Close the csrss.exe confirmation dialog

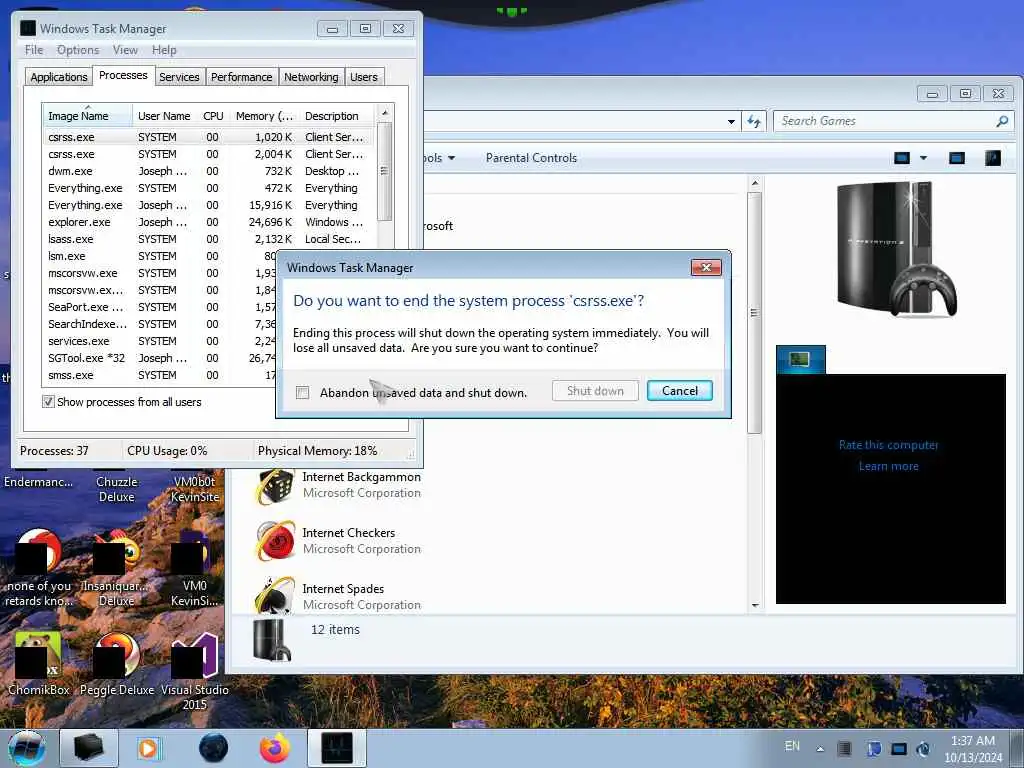(x=706, y=268)
